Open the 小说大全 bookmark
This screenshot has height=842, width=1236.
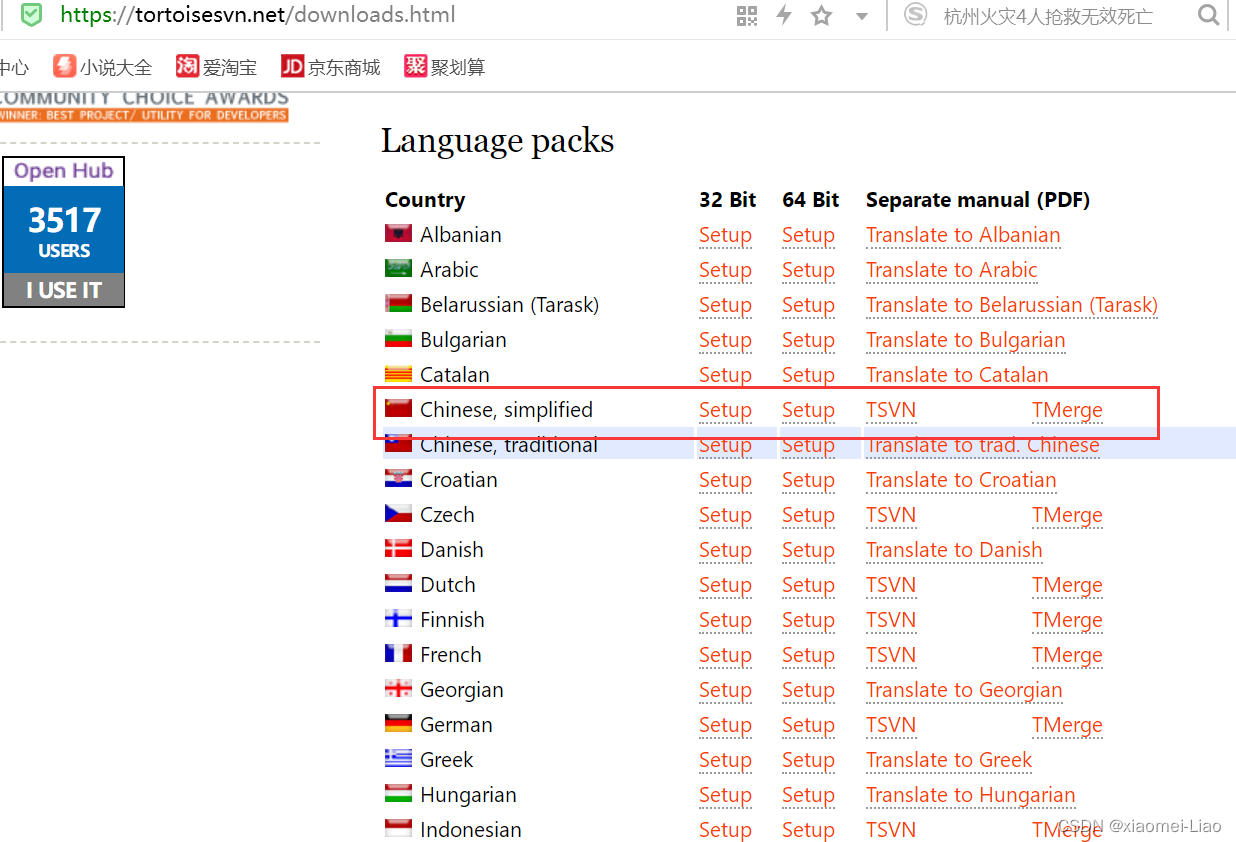(x=103, y=67)
